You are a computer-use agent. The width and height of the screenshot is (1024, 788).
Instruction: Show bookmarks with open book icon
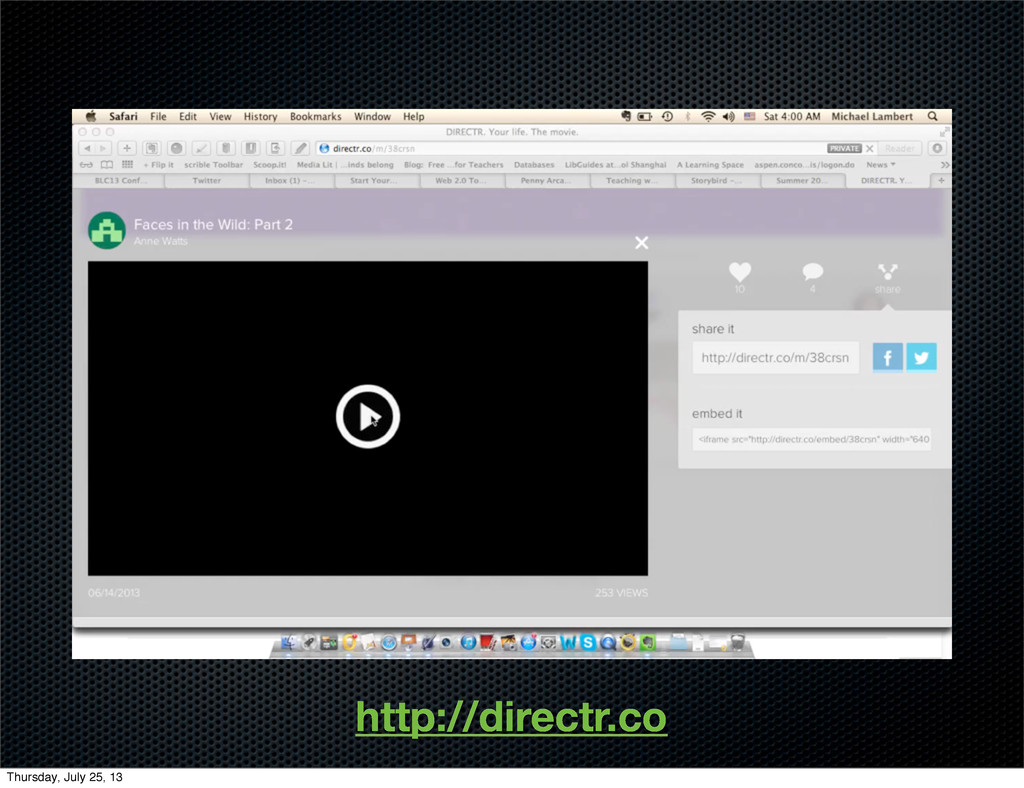point(106,165)
